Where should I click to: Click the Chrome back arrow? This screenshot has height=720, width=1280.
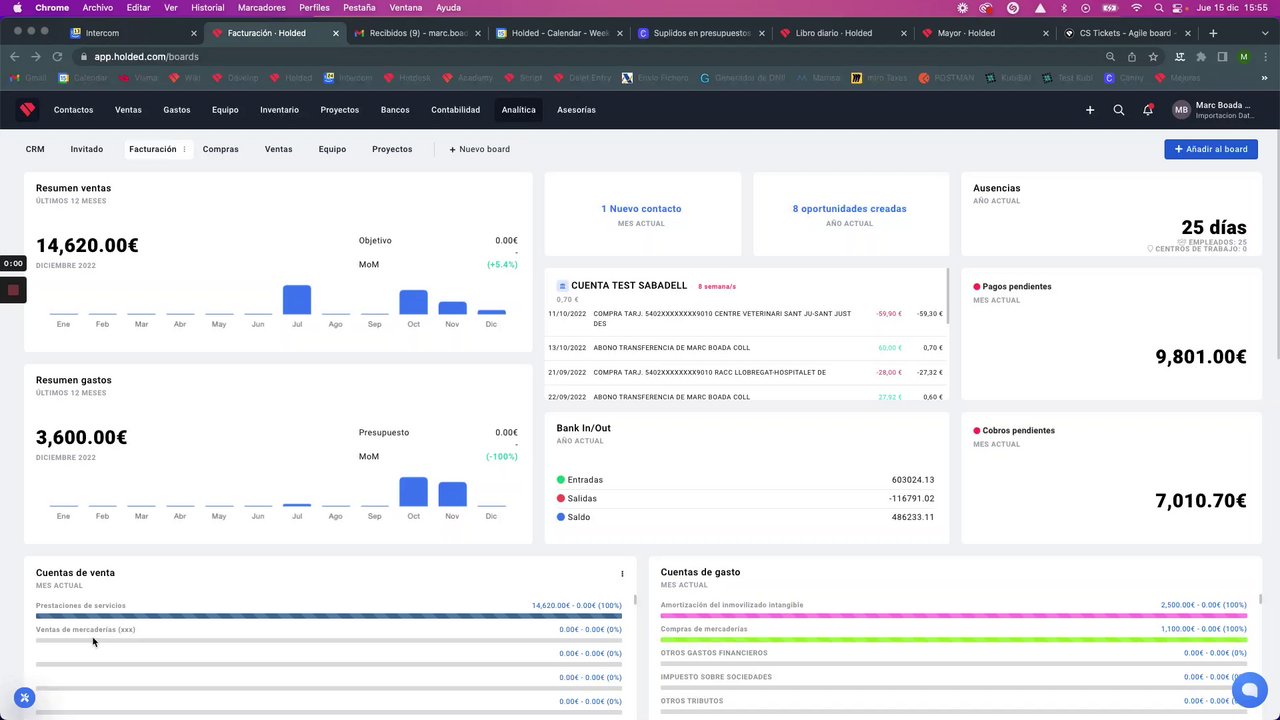pyautogui.click(x=14, y=57)
